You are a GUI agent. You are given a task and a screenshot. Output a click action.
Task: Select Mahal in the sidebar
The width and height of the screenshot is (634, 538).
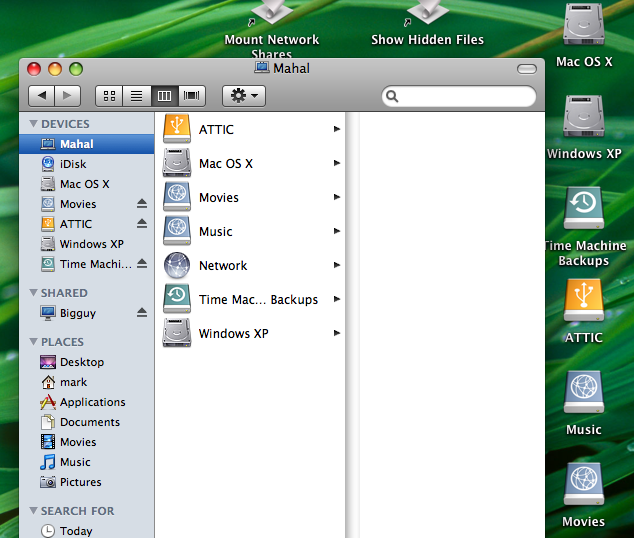(x=87, y=144)
